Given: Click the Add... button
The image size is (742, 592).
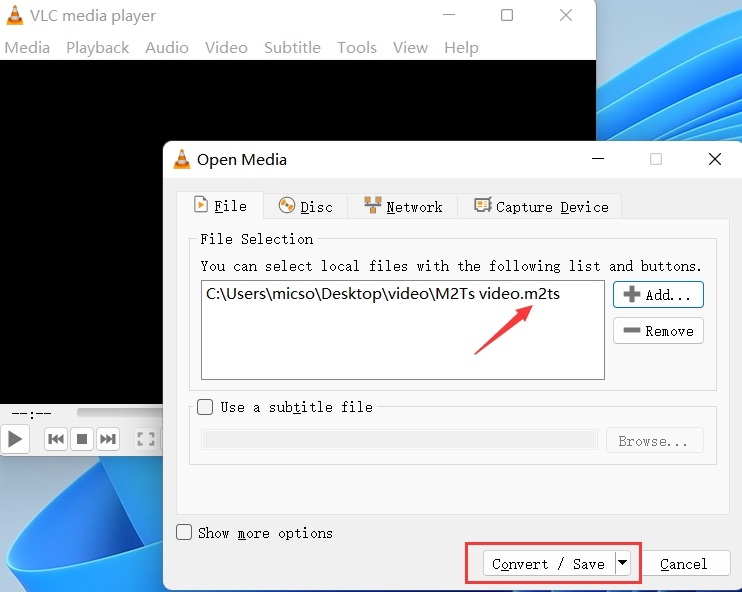Looking at the screenshot, I should (x=658, y=295).
